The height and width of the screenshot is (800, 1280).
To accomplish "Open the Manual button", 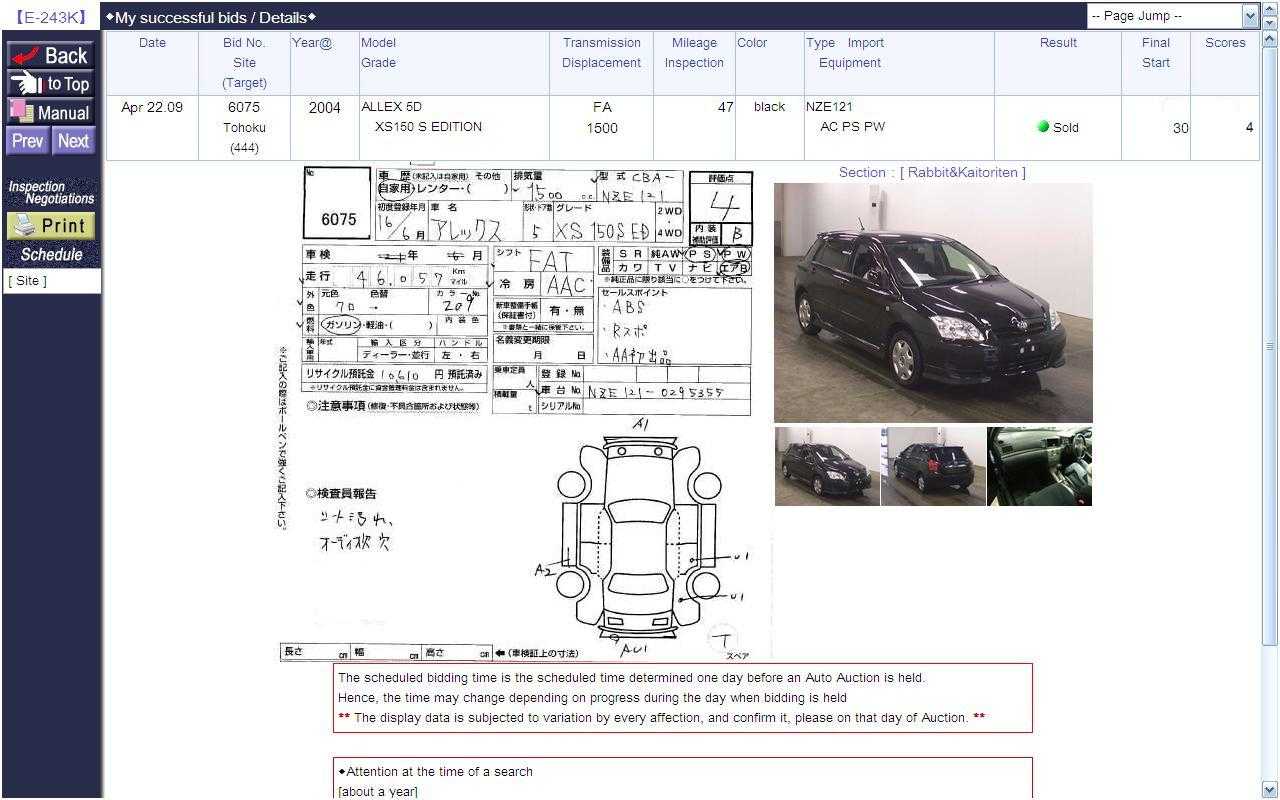I will pyautogui.click(x=51, y=112).
